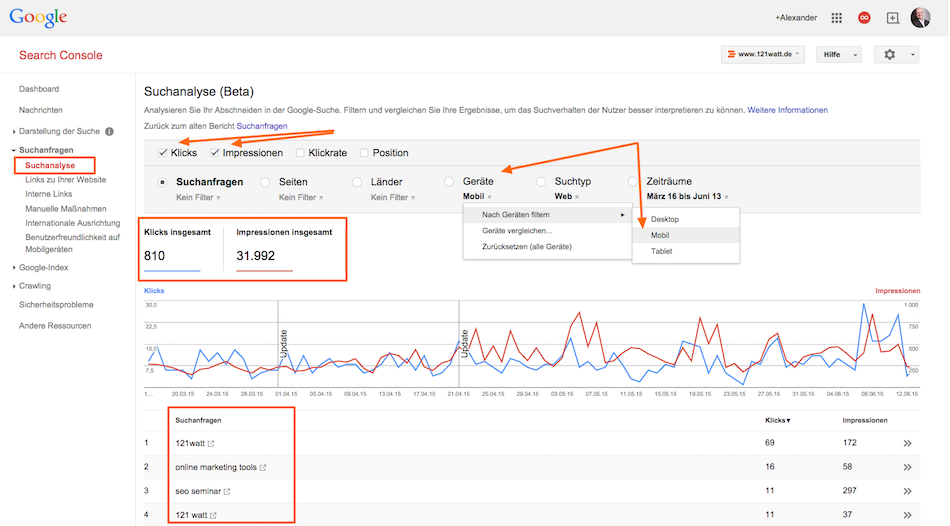950x526 pixels.
Task: Click Impressionen insgesamt value 31.992
Action: (x=255, y=256)
